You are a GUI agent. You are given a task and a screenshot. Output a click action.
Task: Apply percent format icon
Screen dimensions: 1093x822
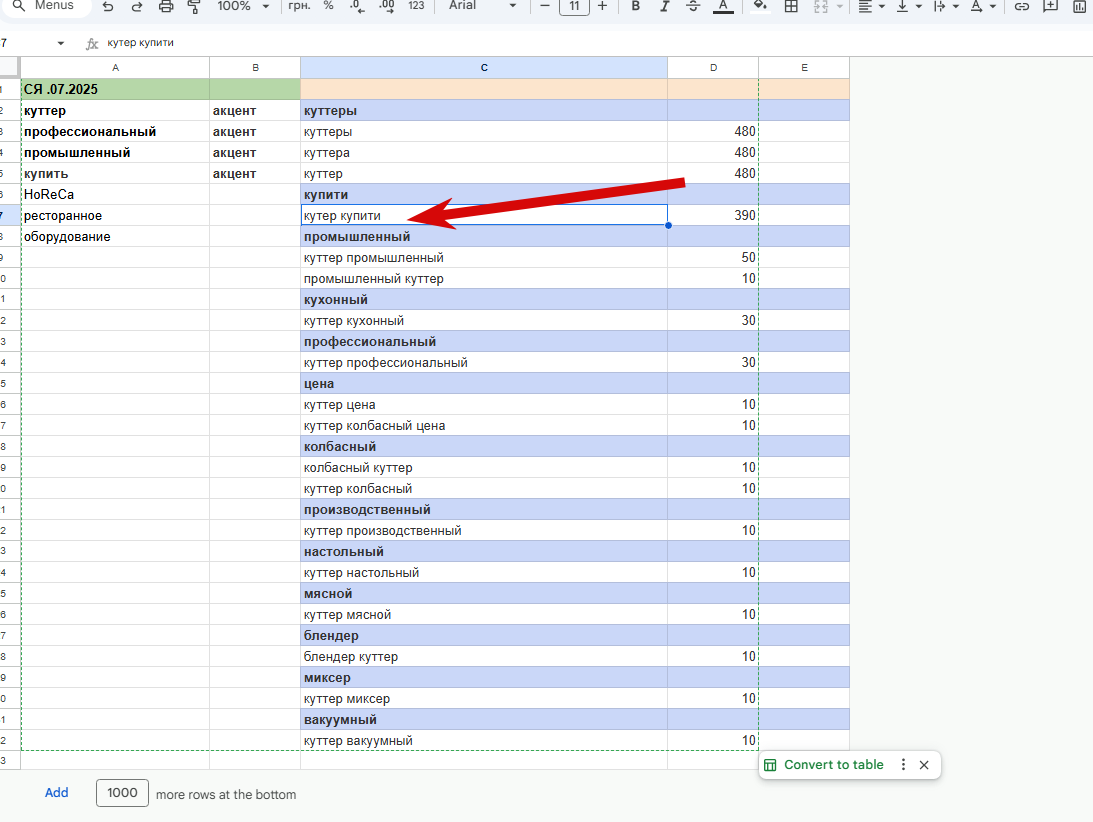328,6
